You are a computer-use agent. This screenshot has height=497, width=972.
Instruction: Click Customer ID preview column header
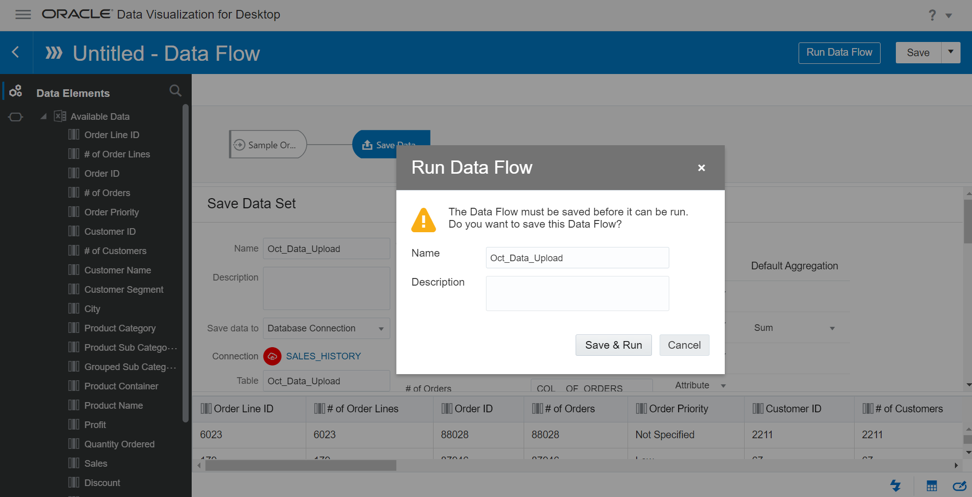pos(800,408)
